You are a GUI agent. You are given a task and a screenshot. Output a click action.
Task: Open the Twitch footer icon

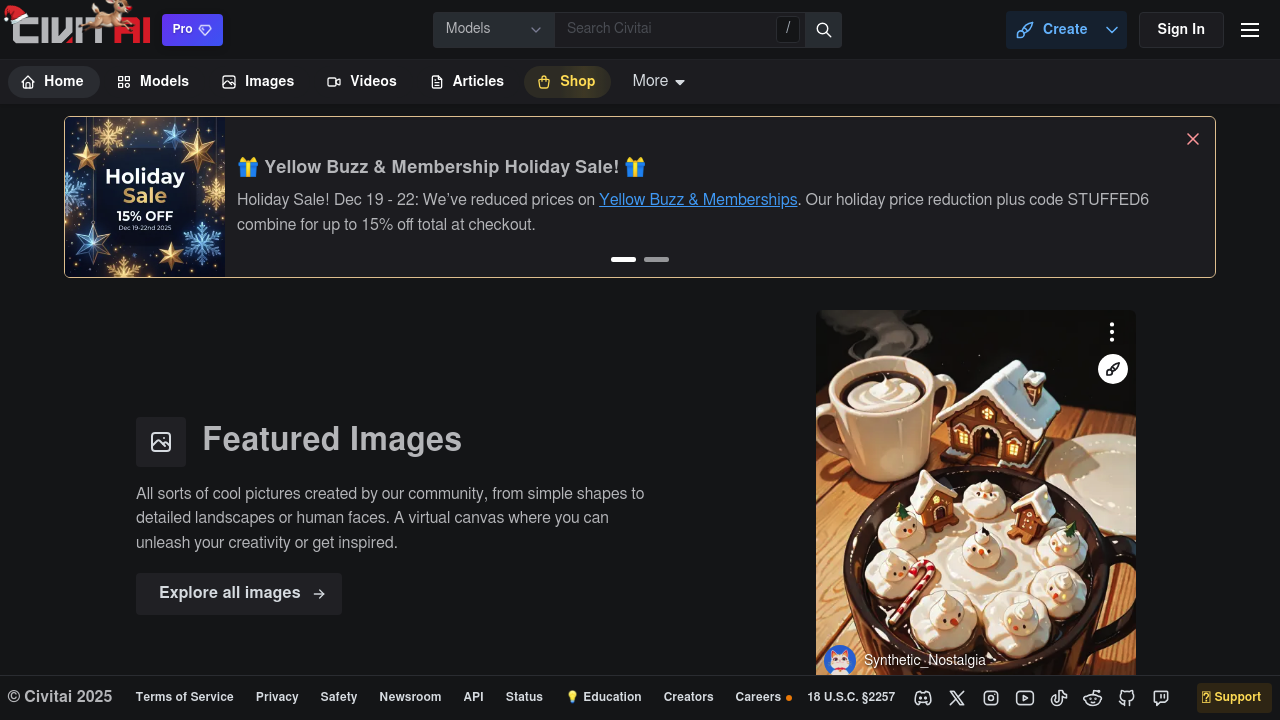1161,698
